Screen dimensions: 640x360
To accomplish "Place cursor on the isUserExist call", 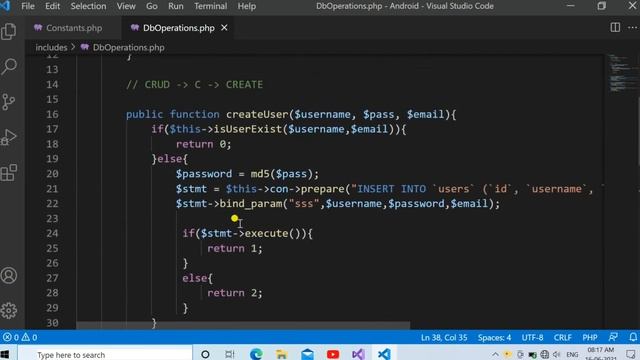I will 248,129.
